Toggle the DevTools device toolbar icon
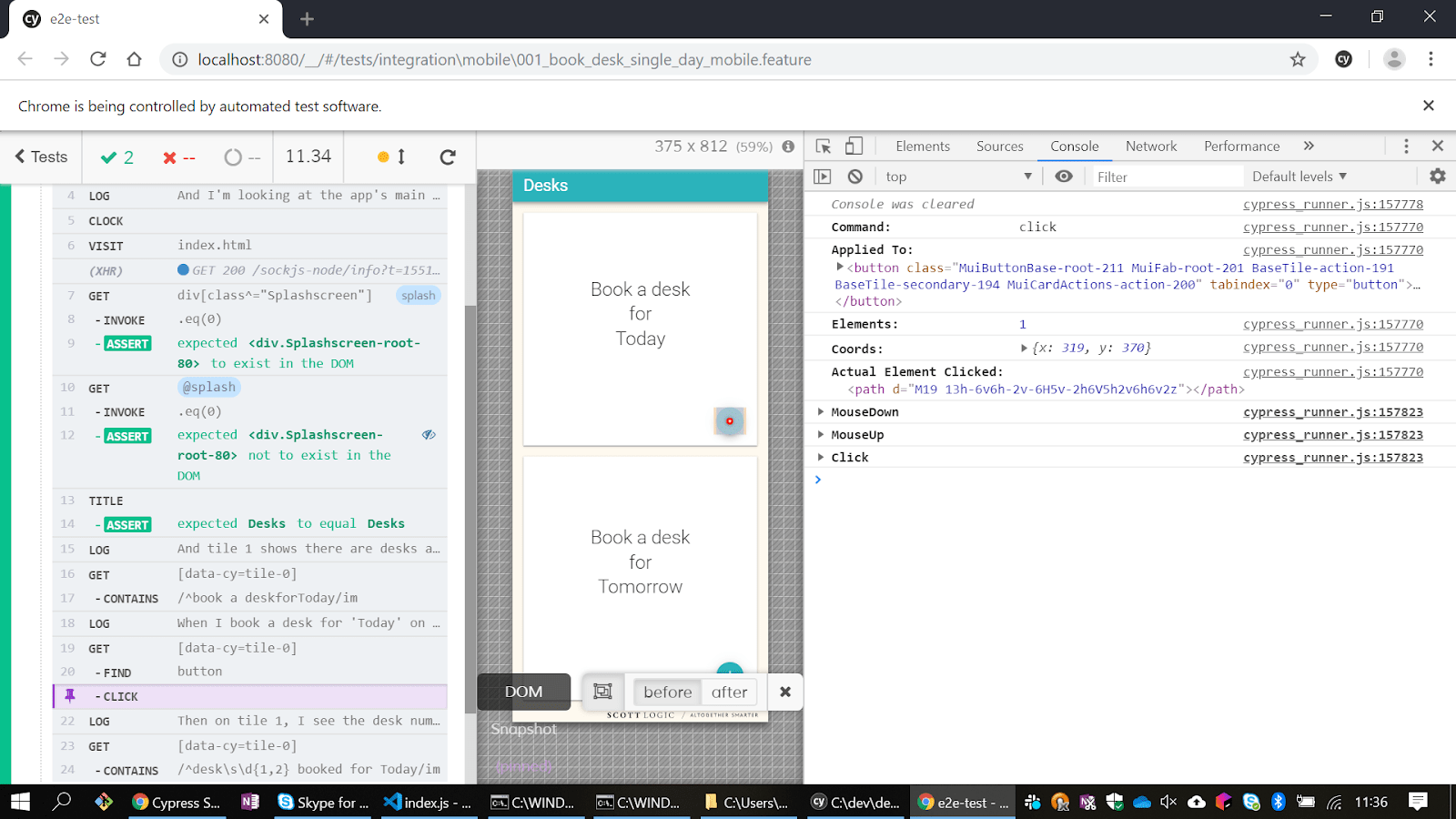 click(x=854, y=146)
